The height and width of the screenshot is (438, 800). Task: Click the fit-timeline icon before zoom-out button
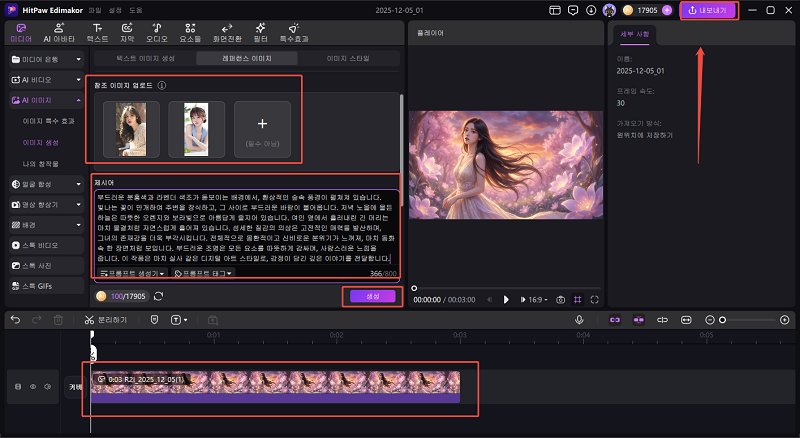point(686,320)
